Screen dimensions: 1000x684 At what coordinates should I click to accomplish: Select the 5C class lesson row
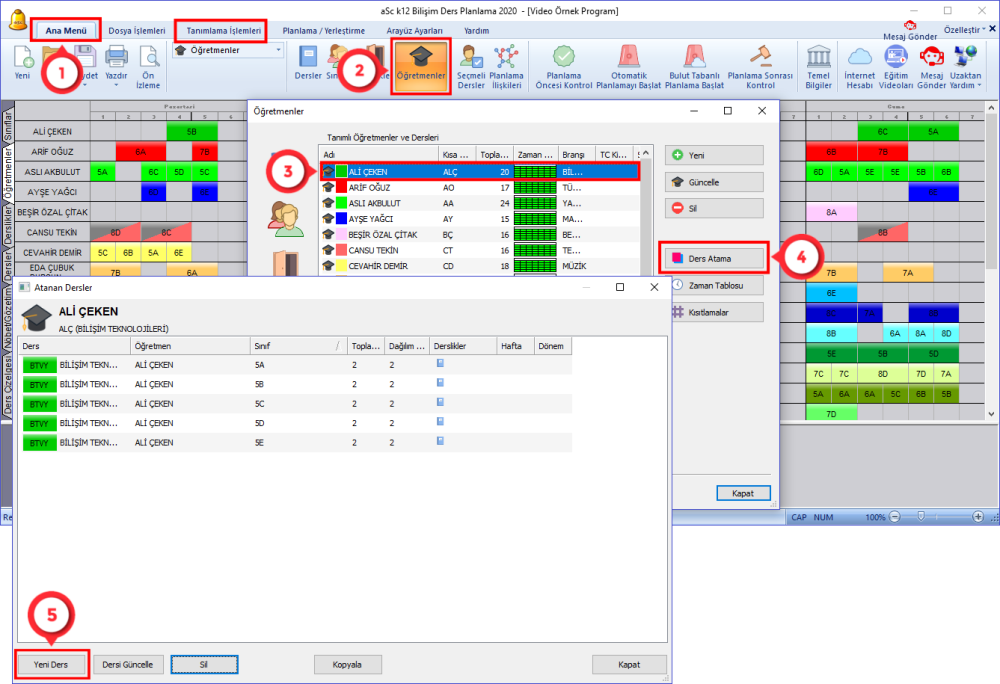295,404
